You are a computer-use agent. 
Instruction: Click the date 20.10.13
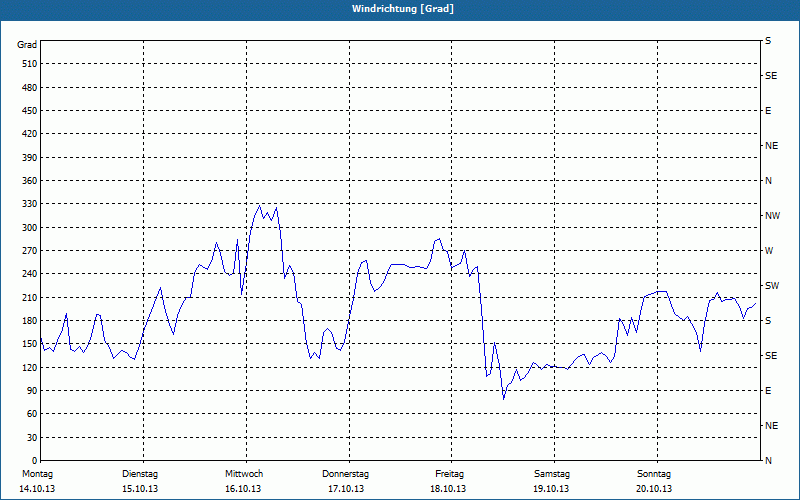click(x=654, y=489)
